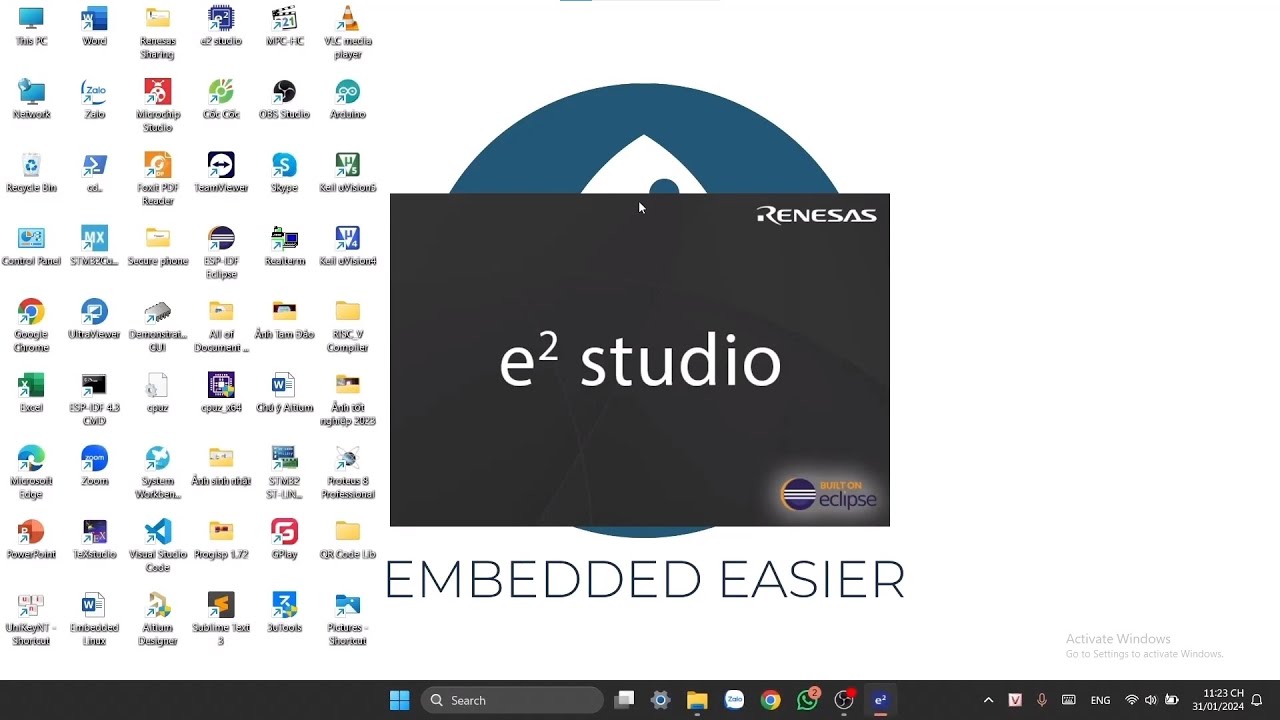Open Sublime Text 3 shortcut

click(x=221, y=618)
